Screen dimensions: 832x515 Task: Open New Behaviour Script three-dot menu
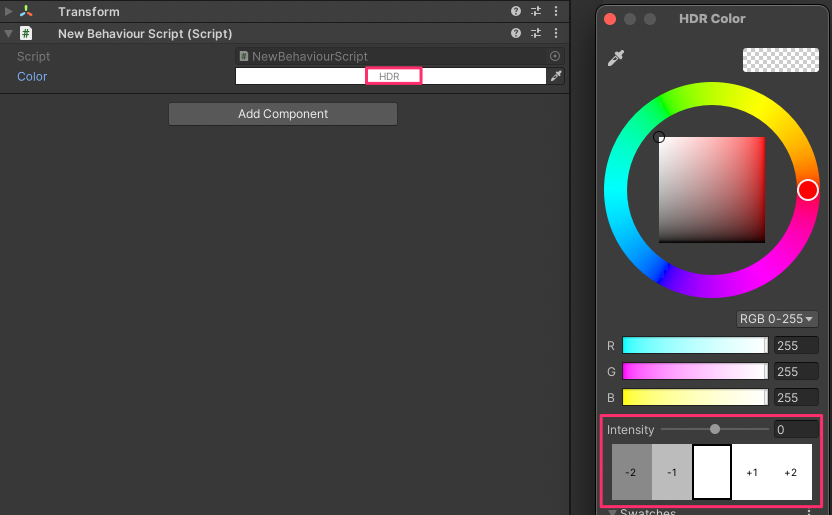tap(556, 33)
